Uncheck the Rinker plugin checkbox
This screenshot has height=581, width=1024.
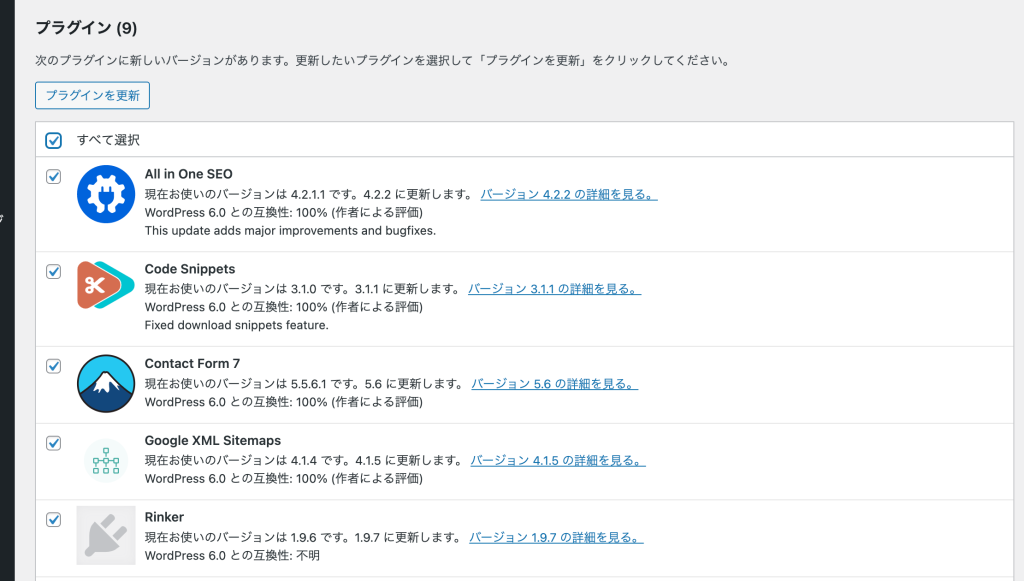tap(54, 520)
